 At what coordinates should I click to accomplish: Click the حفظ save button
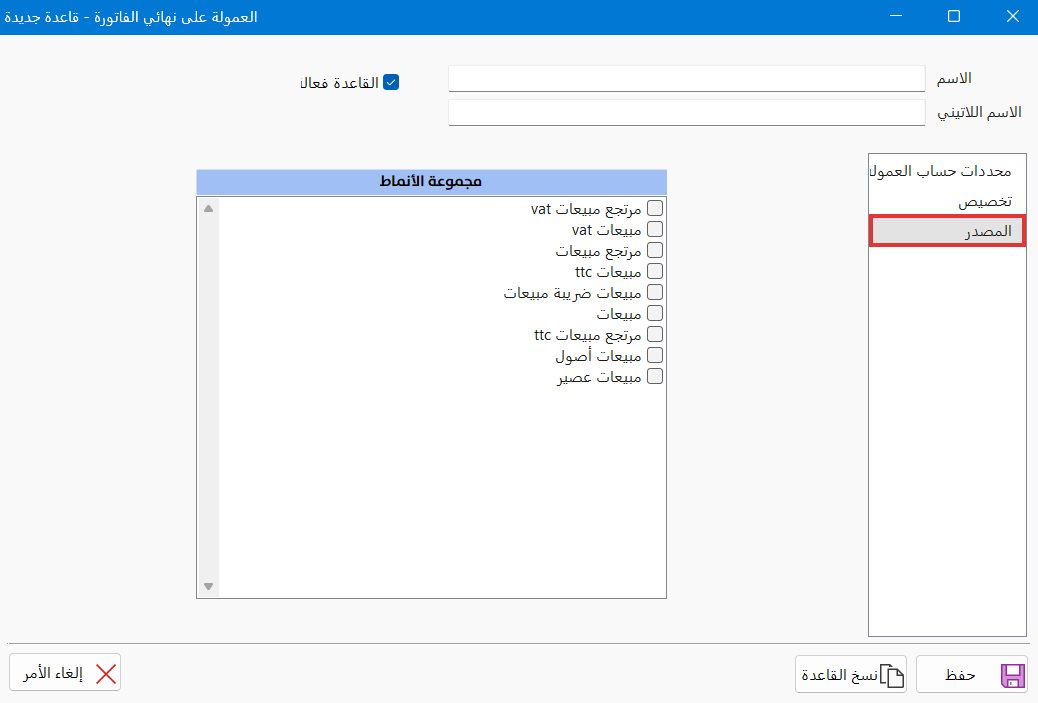[972, 675]
